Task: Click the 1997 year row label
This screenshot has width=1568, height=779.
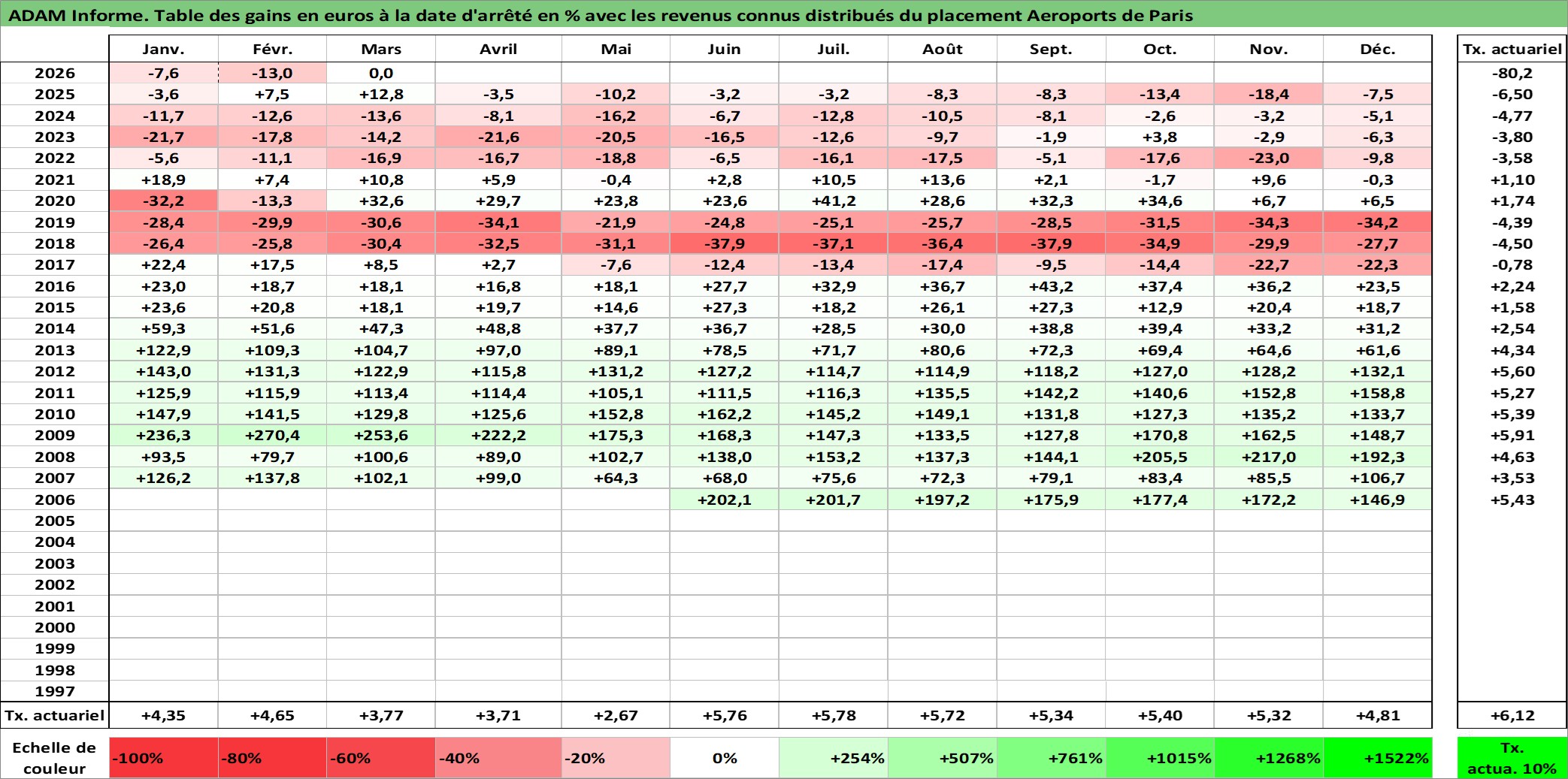Action: tap(55, 691)
